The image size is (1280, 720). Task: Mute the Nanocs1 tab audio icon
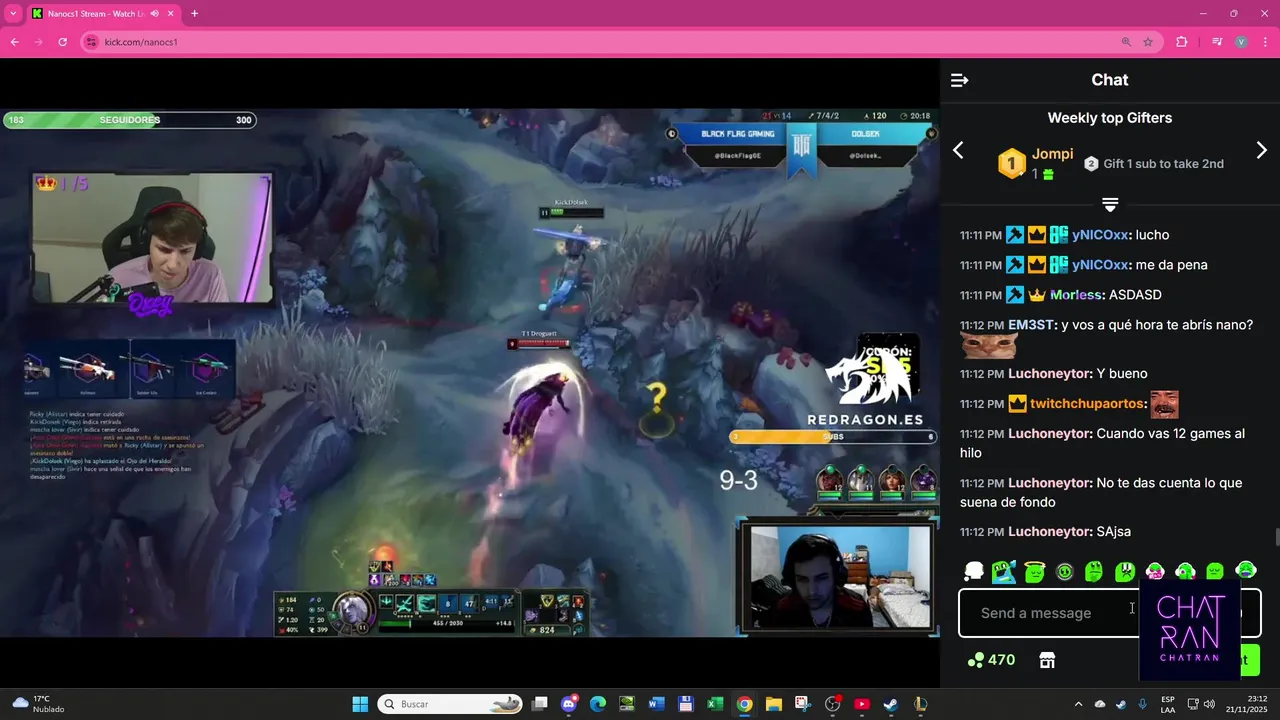coord(155,14)
